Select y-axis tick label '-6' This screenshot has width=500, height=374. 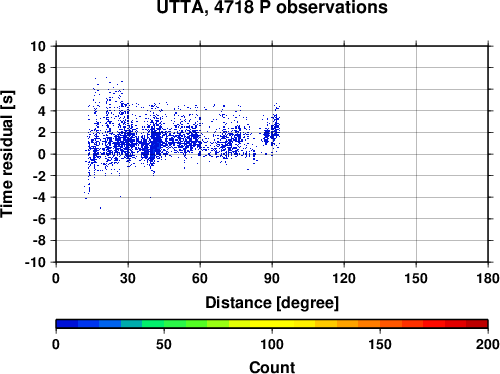[x=39, y=219]
